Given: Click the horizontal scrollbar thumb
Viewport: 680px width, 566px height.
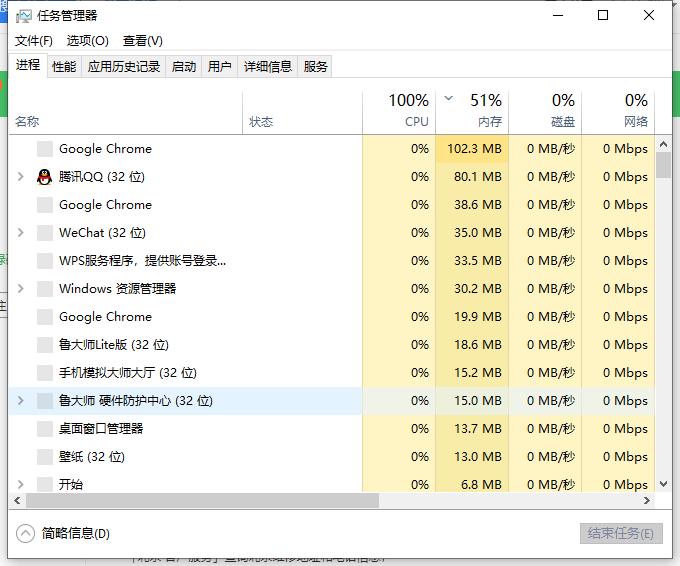Looking at the screenshot, I should [x=202, y=500].
